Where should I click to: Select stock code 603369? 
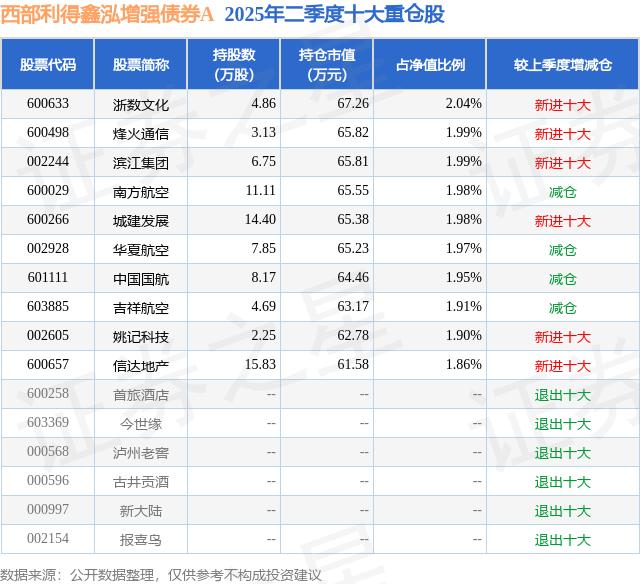coord(48,422)
